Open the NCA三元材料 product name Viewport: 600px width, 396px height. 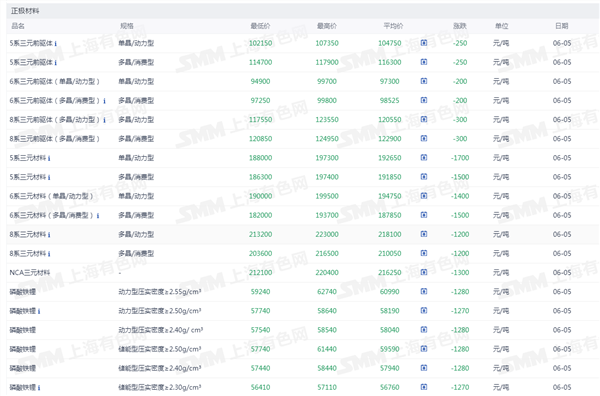29,273
